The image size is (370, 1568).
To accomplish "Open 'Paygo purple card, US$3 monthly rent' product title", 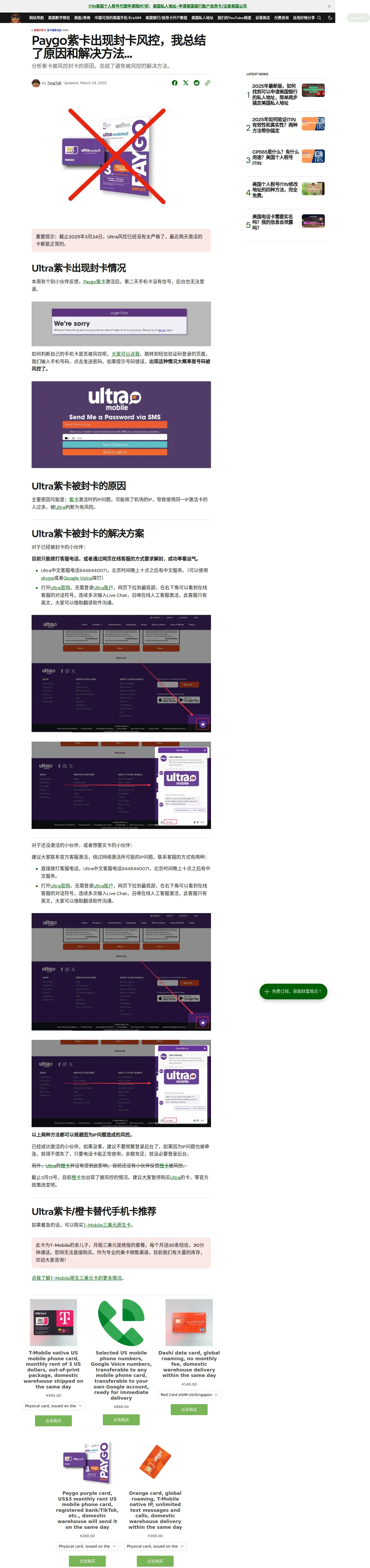I will point(87,1510).
